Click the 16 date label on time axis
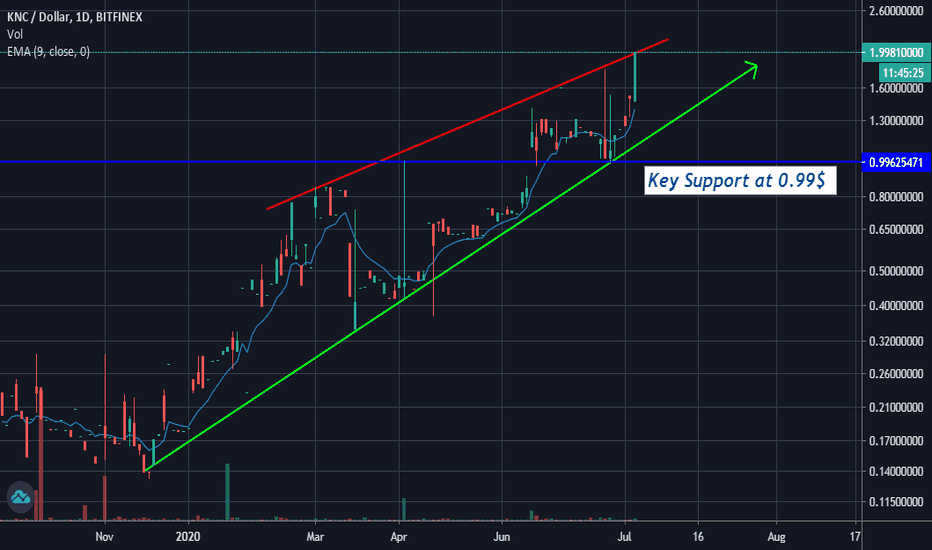Screen dimensions: 932x550 698,536
